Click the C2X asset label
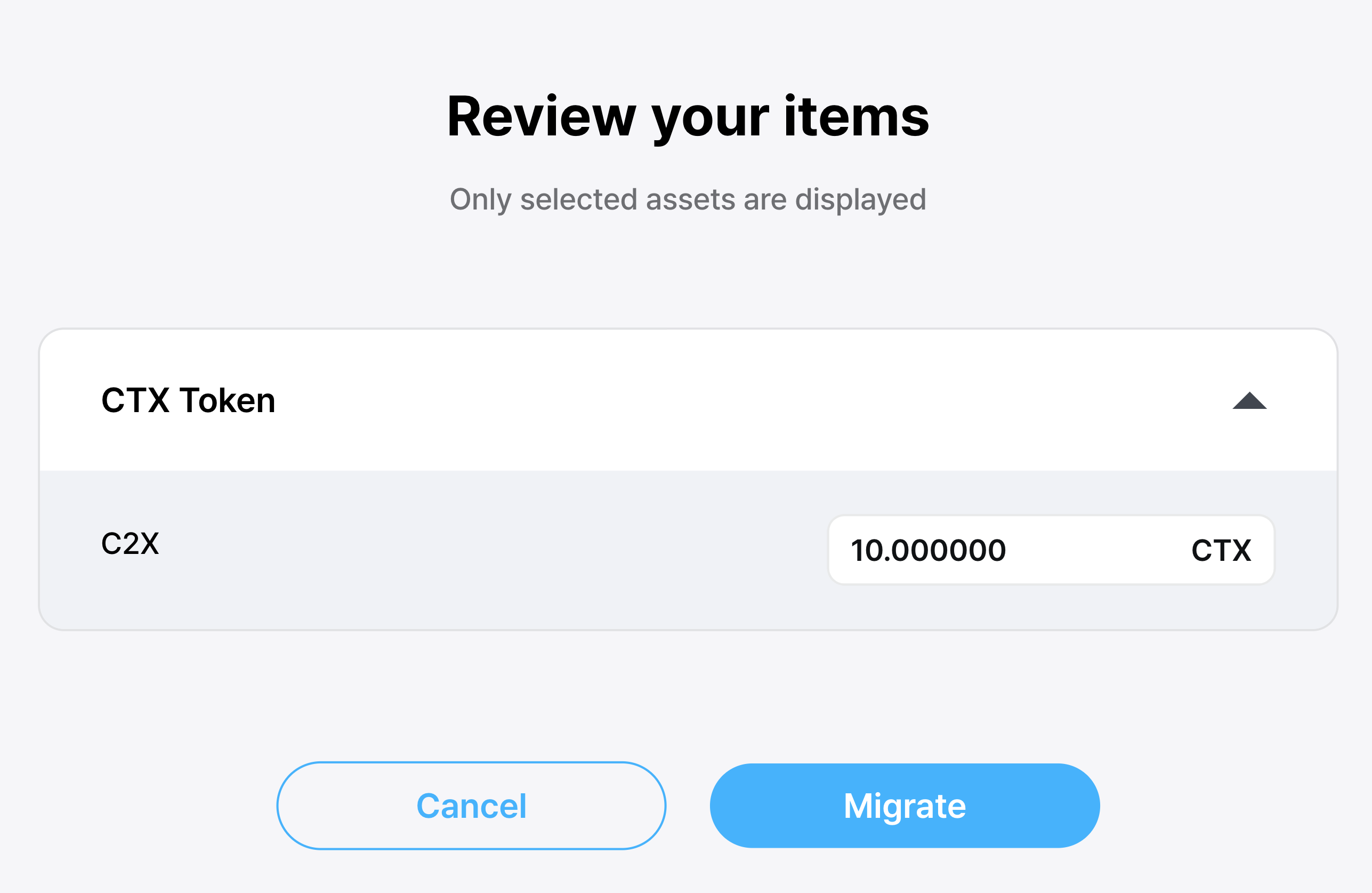Viewport: 1372px width, 893px height. (x=130, y=543)
